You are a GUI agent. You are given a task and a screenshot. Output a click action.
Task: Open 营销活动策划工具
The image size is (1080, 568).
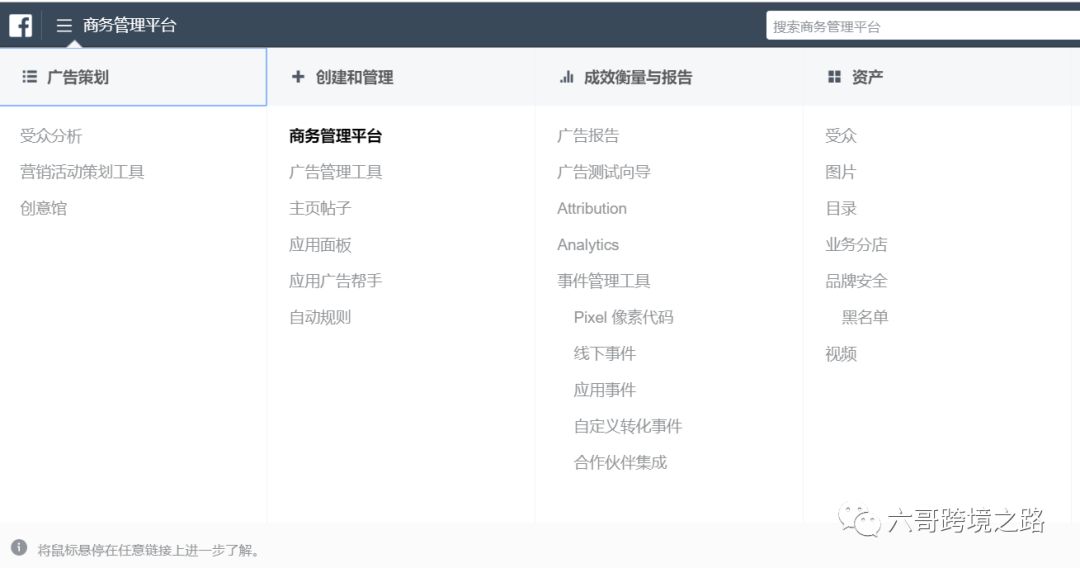point(82,171)
